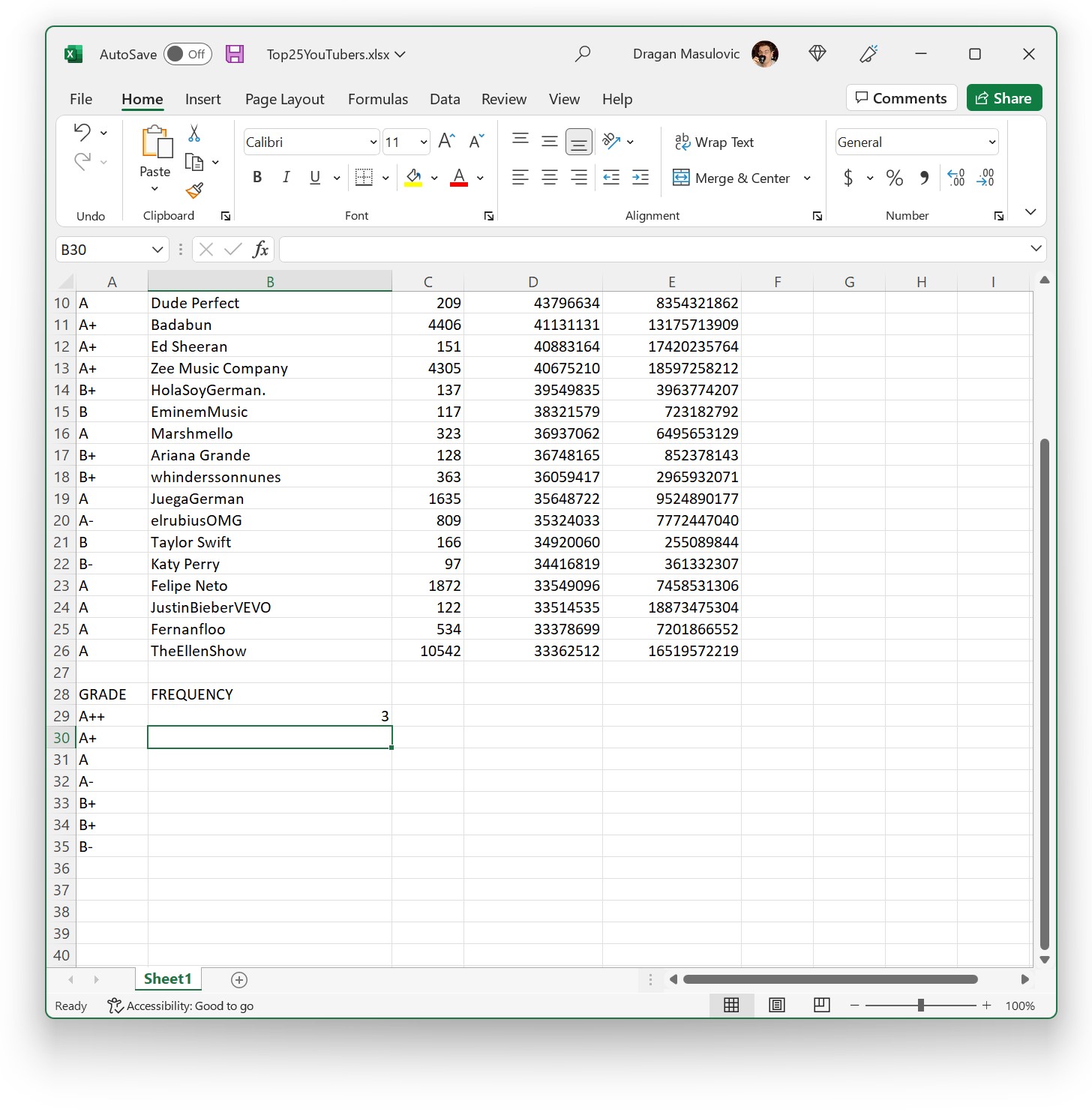Toggle Bold formatting
Screen dimensions: 1092x1112
(x=257, y=177)
